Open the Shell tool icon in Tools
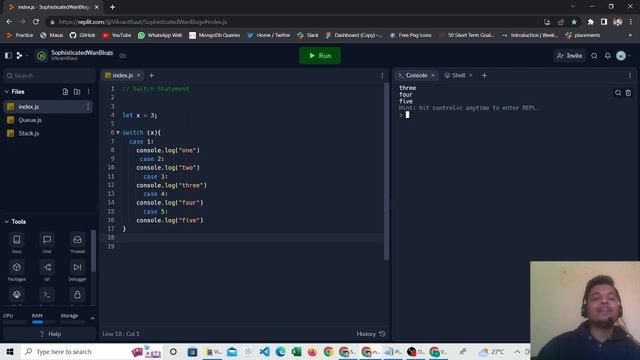The width and height of the screenshot is (640, 360). 47,295
